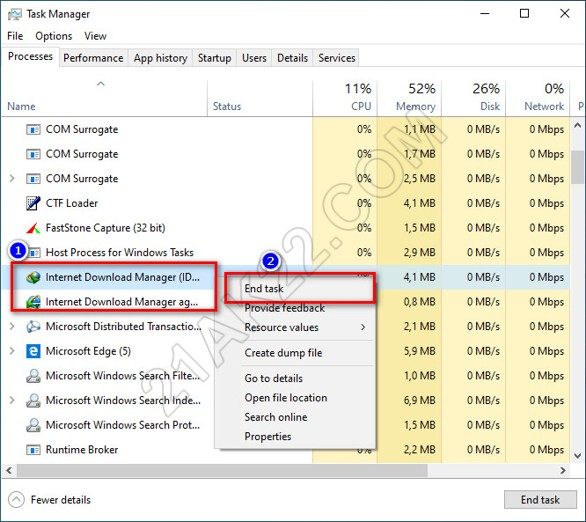
Task: Click the vertical scrollbar thumb
Action: (578, 167)
